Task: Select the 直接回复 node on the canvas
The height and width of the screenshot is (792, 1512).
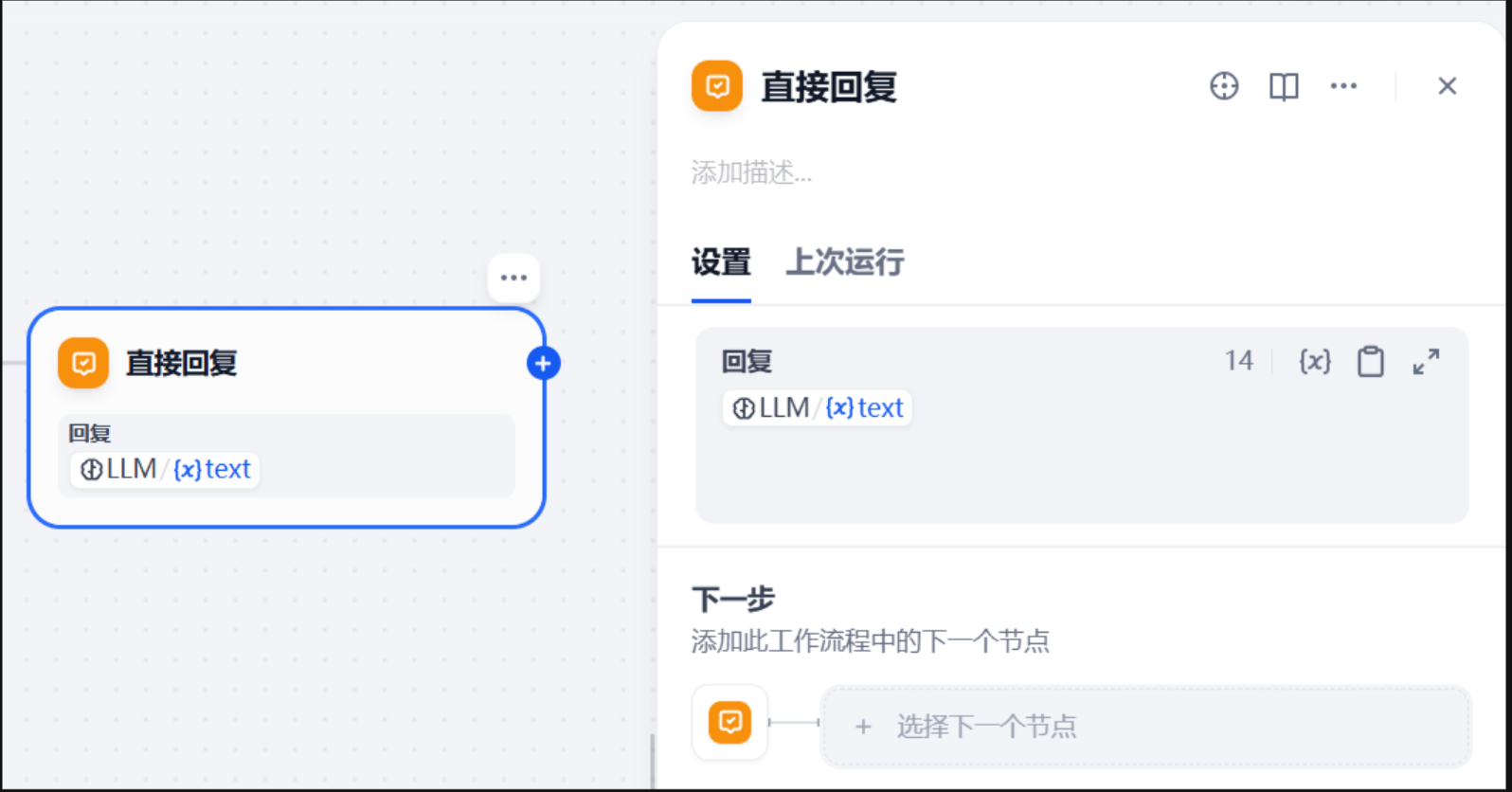Action: pos(286,418)
